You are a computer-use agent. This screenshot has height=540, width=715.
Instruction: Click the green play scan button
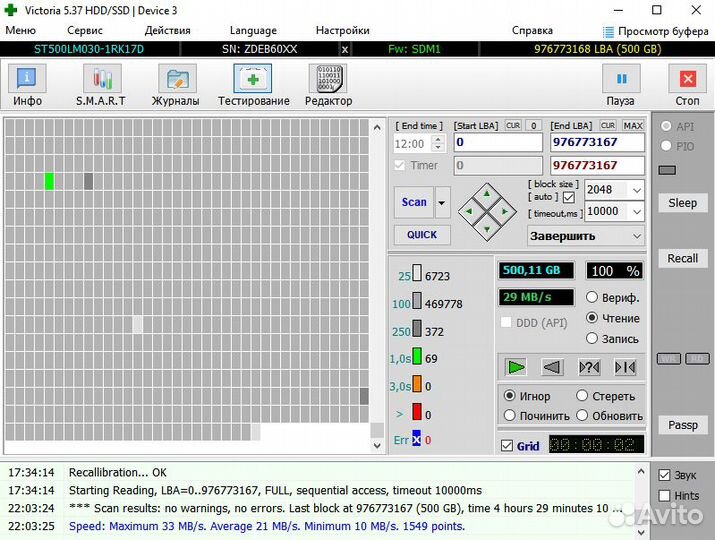516,367
